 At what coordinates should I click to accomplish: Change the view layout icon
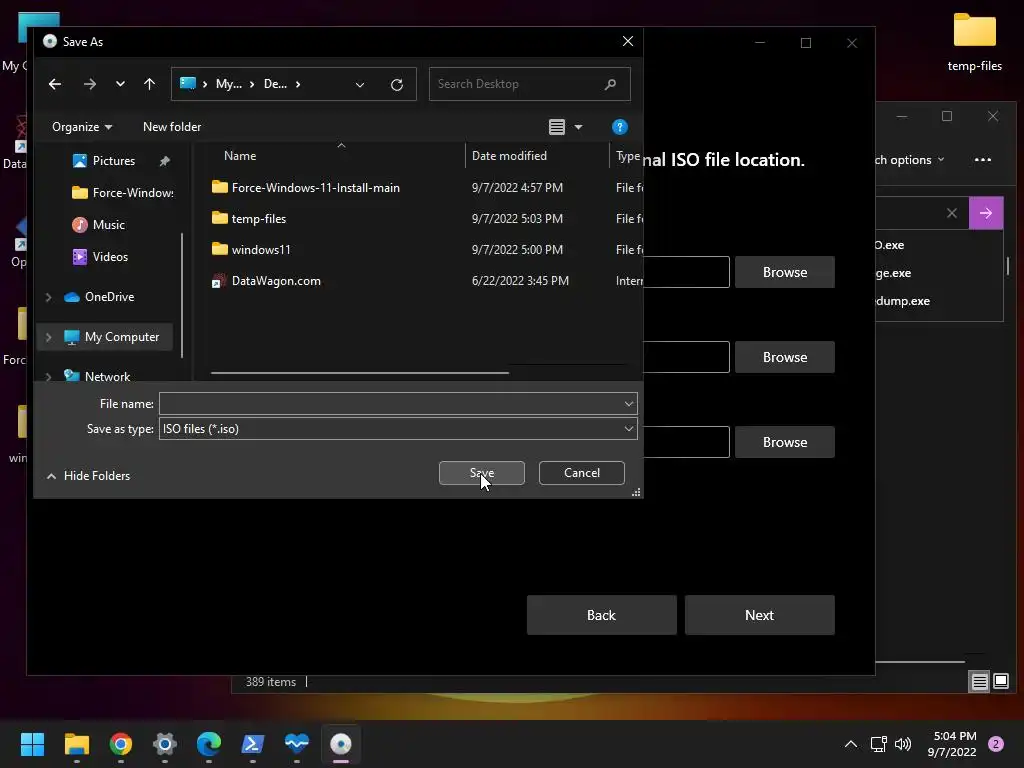tap(556, 127)
